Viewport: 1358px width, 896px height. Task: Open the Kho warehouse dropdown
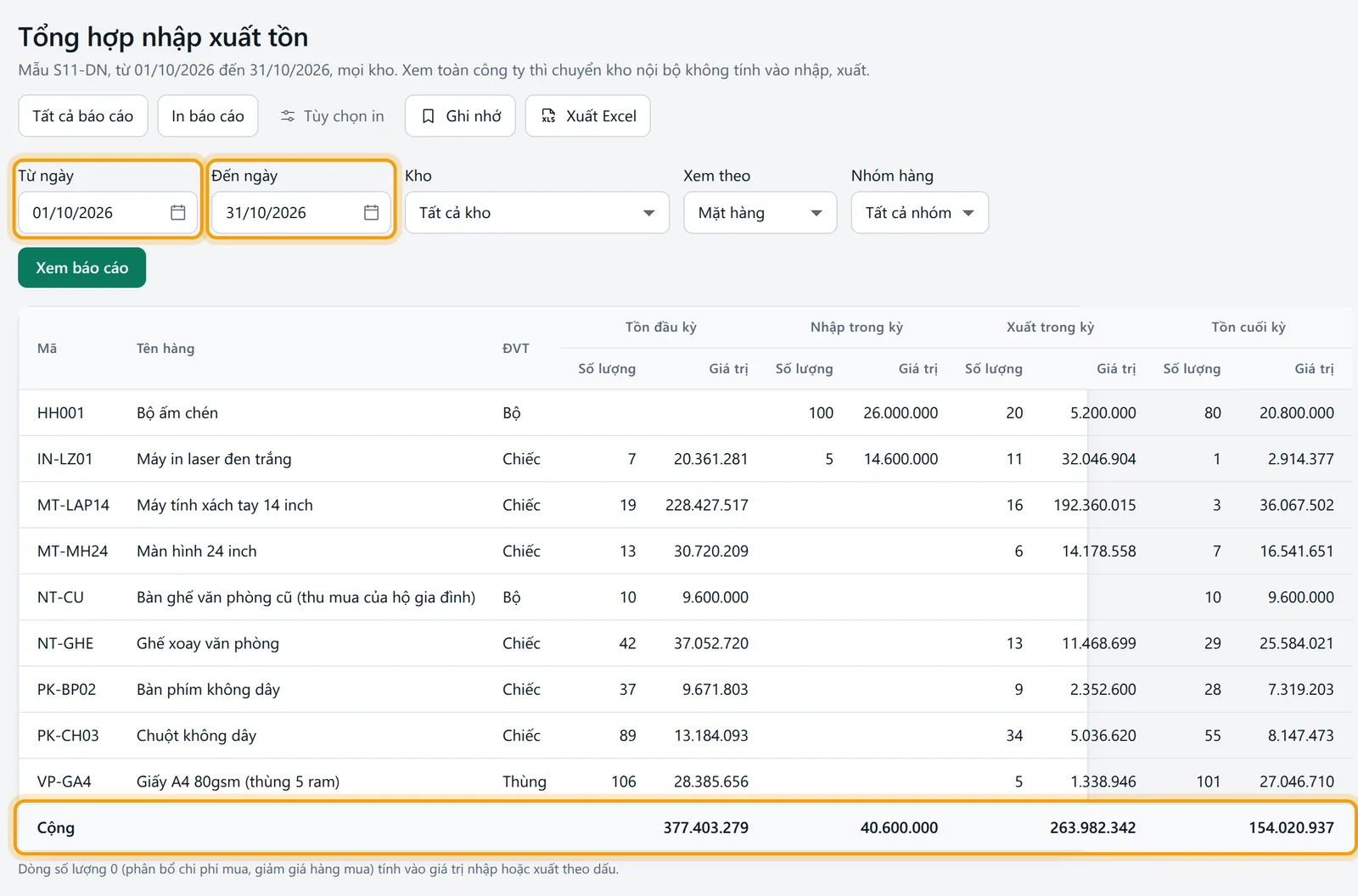pos(537,213)
